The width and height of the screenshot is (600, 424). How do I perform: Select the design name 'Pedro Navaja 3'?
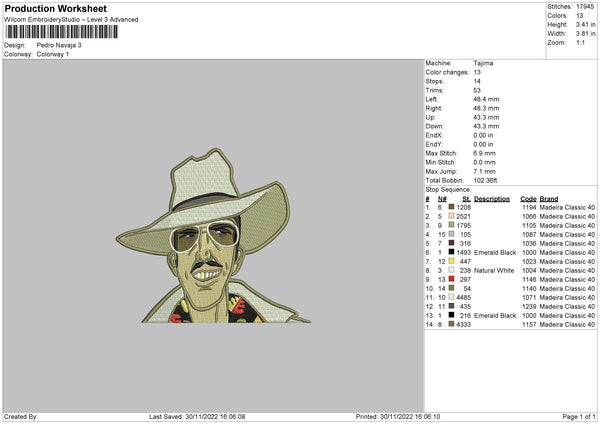click(59, 45)
